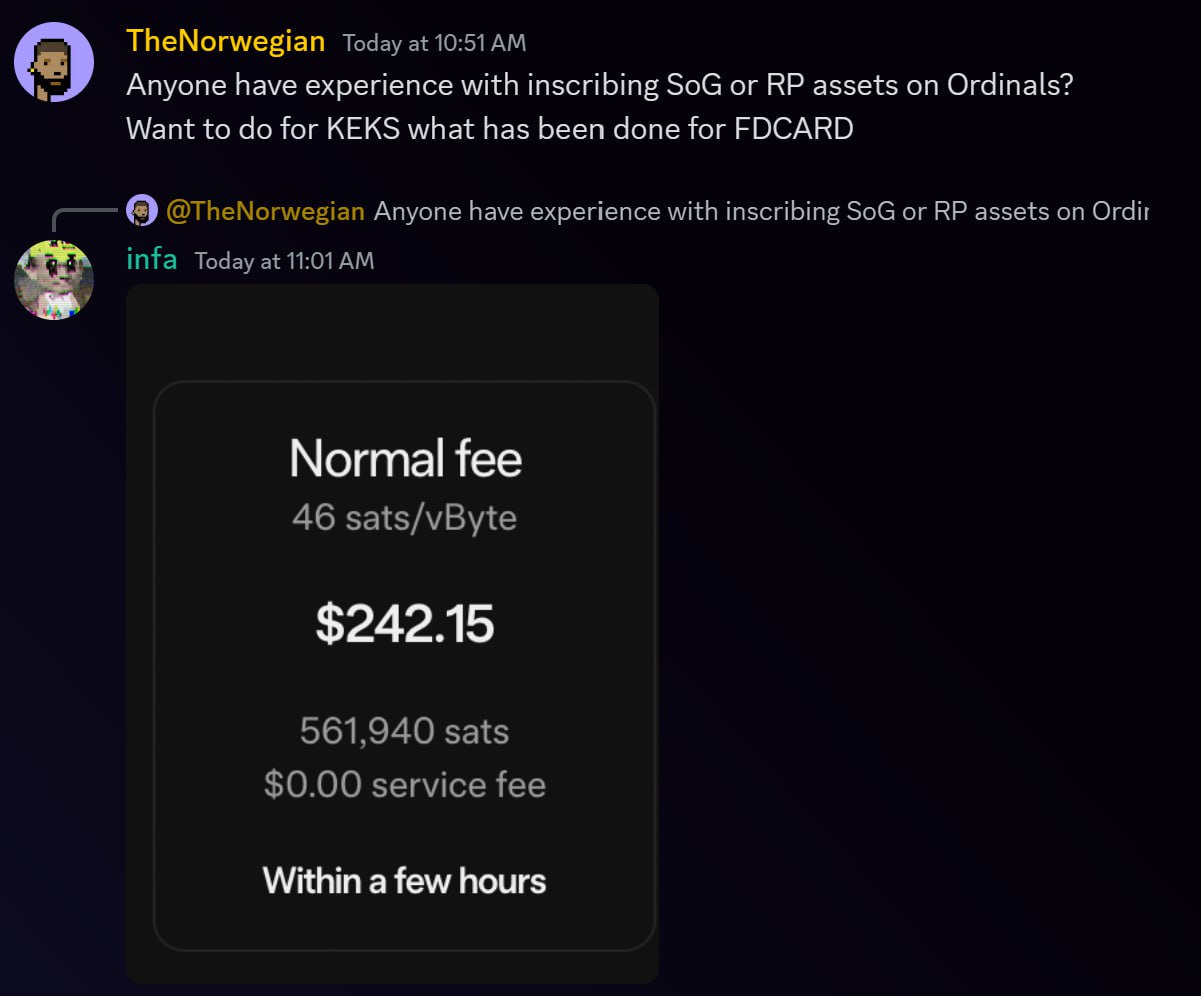Open TheNorwegian username profile popup
The height and width of the screenshot is (996, 1202).
226,41
